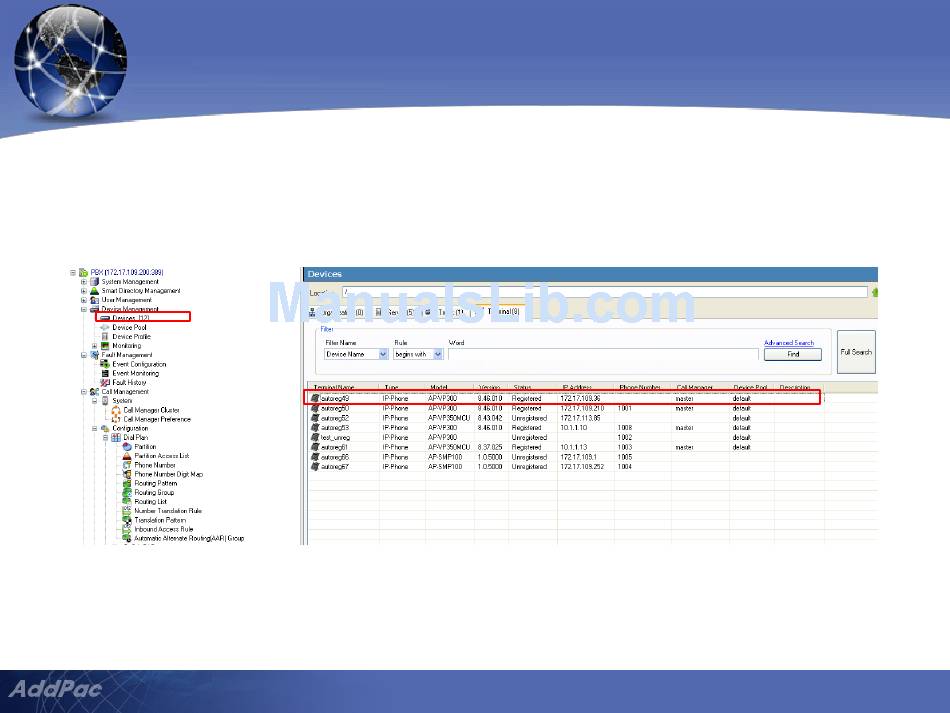This screenshot has width=950, height=713.
Task: Select the Call Manager Cluster icon
Action: [116, 410]
